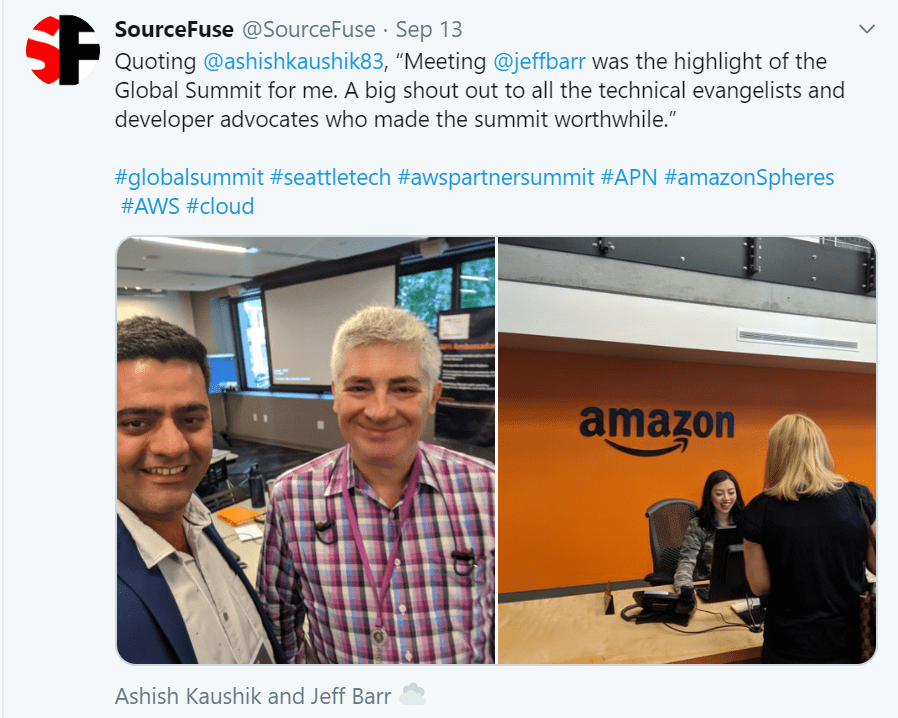
Task: Open the @SourceFuse handle link
Action: tap(309, 30)
